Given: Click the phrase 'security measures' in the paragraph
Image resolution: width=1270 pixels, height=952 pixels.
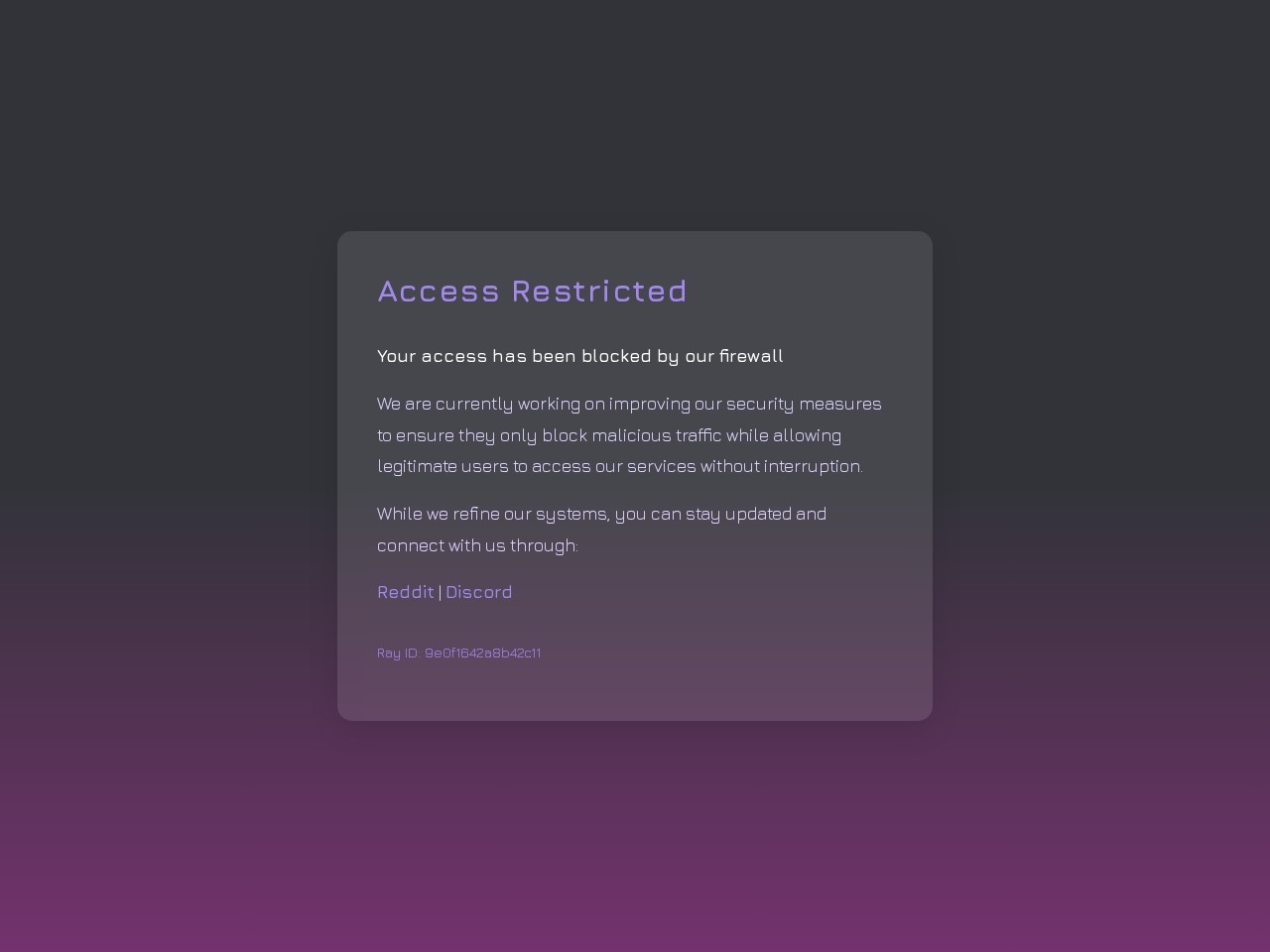Looking at the screenshot, I should coord(804,404).
